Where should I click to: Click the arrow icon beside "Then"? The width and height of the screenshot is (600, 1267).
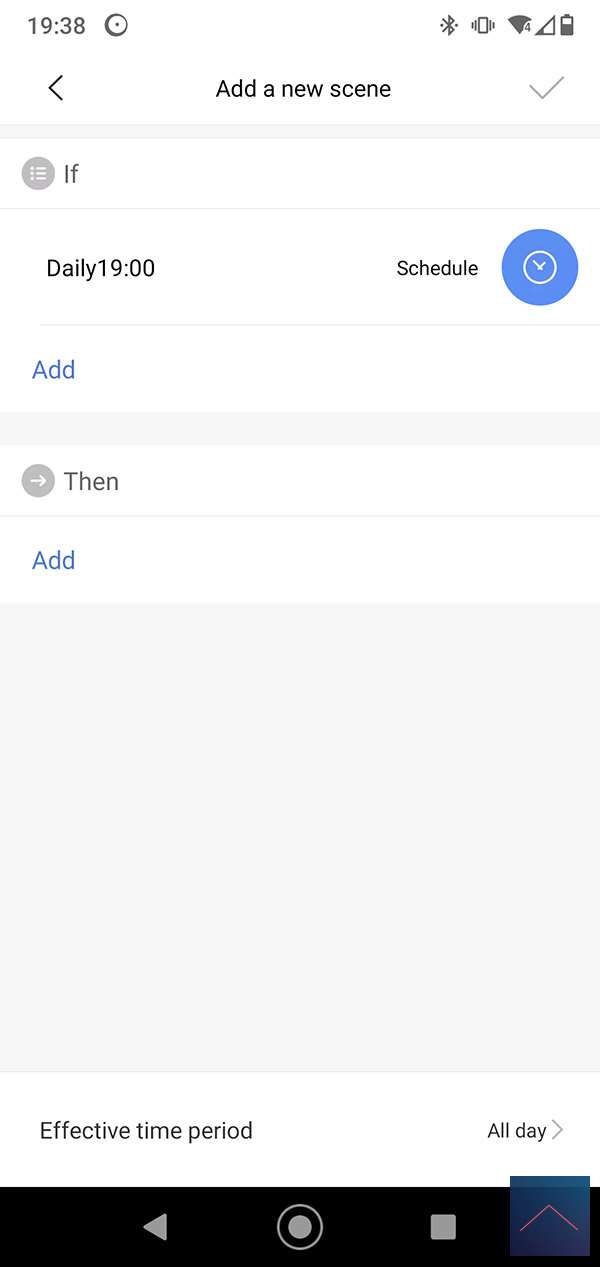[38, 481]
